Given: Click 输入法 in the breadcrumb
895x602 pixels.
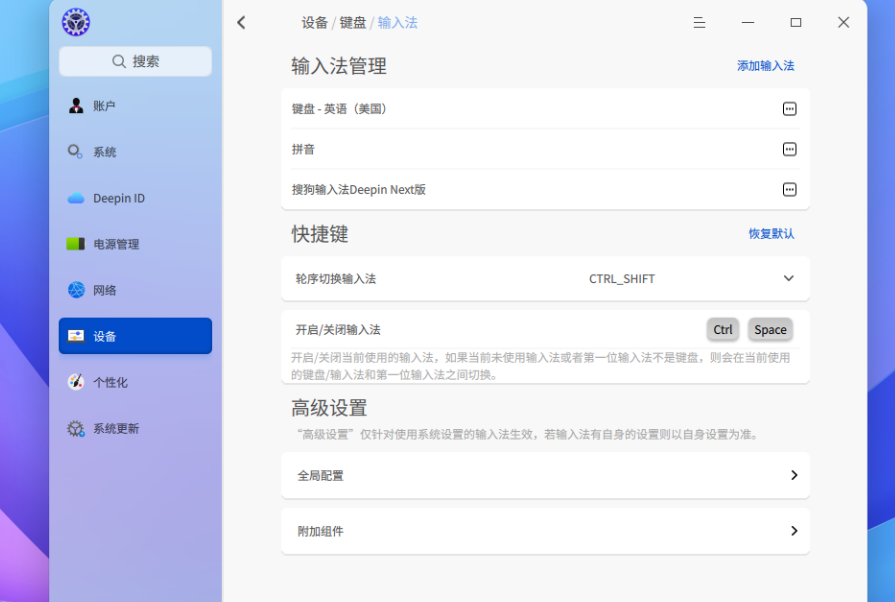Looking at the screenshot, I should click(397, 23).
